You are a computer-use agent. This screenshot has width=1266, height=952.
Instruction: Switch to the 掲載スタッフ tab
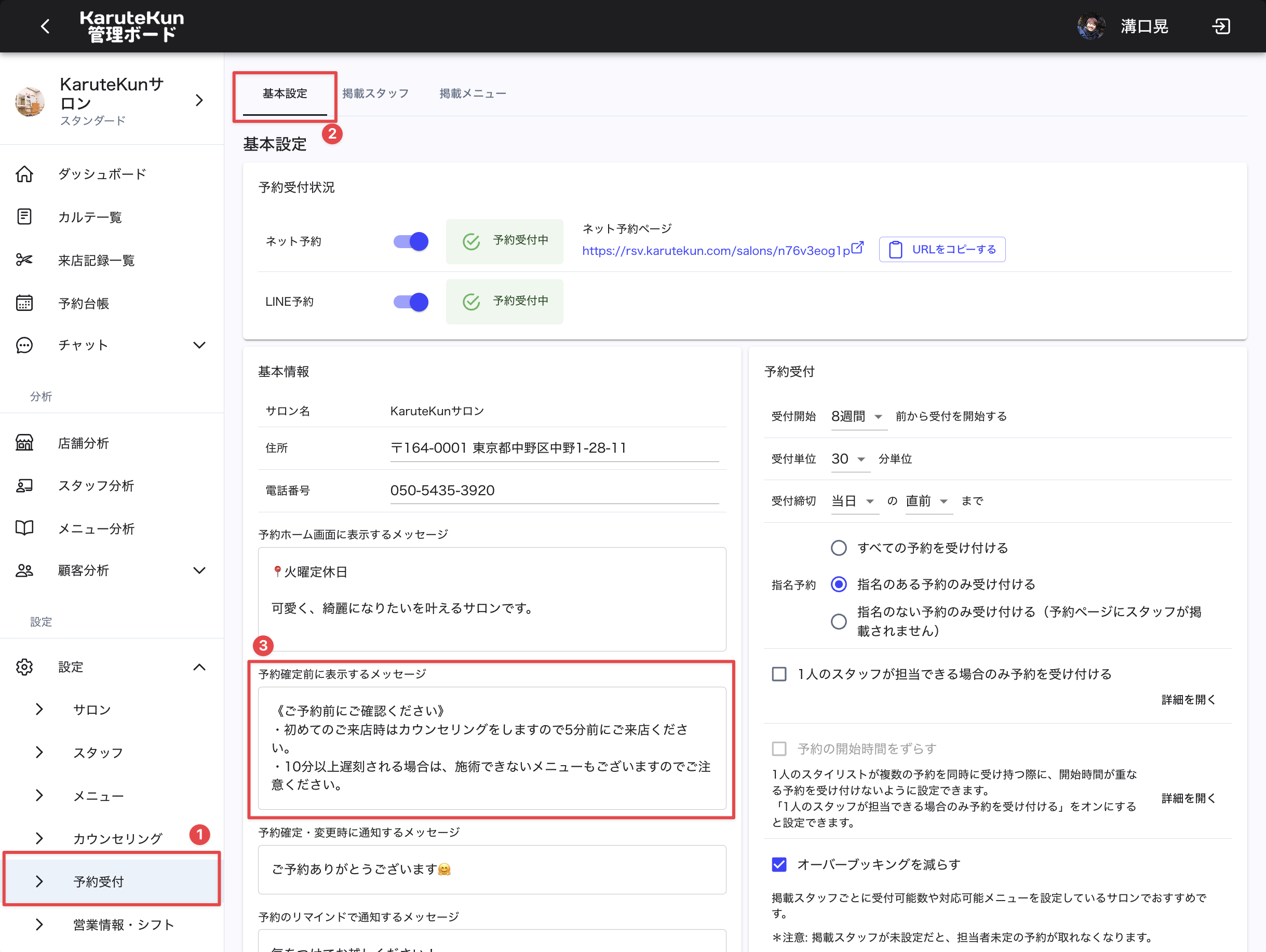tap(375, 94)
